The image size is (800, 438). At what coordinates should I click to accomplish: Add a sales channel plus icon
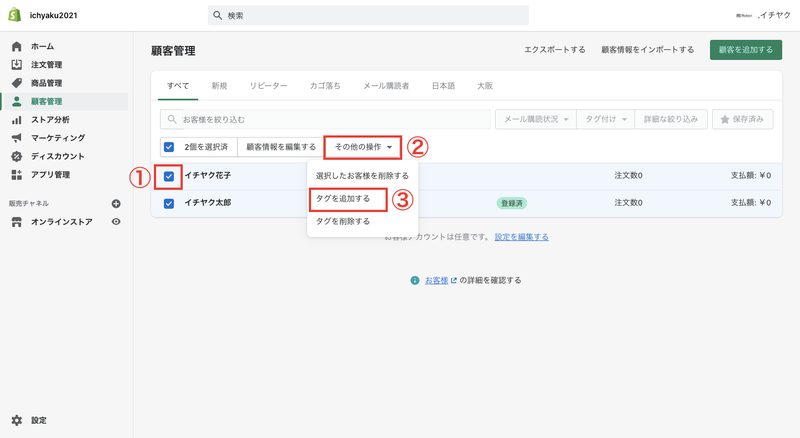click(x=116, y=204)
